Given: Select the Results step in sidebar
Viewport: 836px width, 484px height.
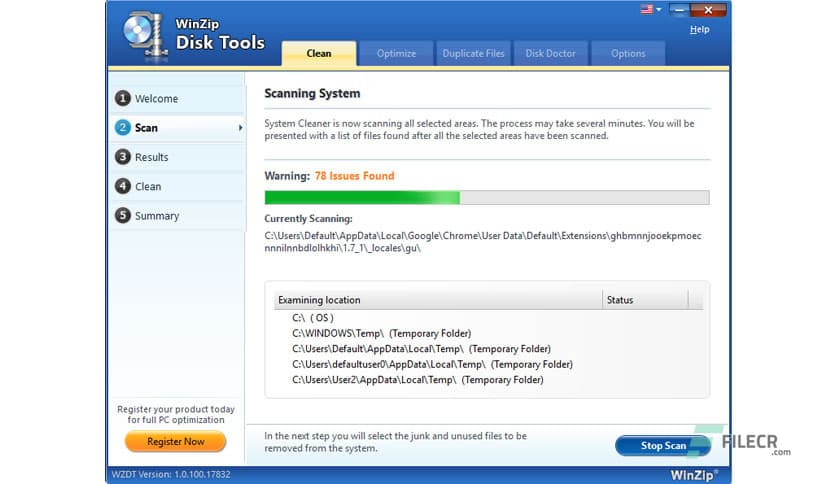Looking at the screenshot, I should coord(177,157).
